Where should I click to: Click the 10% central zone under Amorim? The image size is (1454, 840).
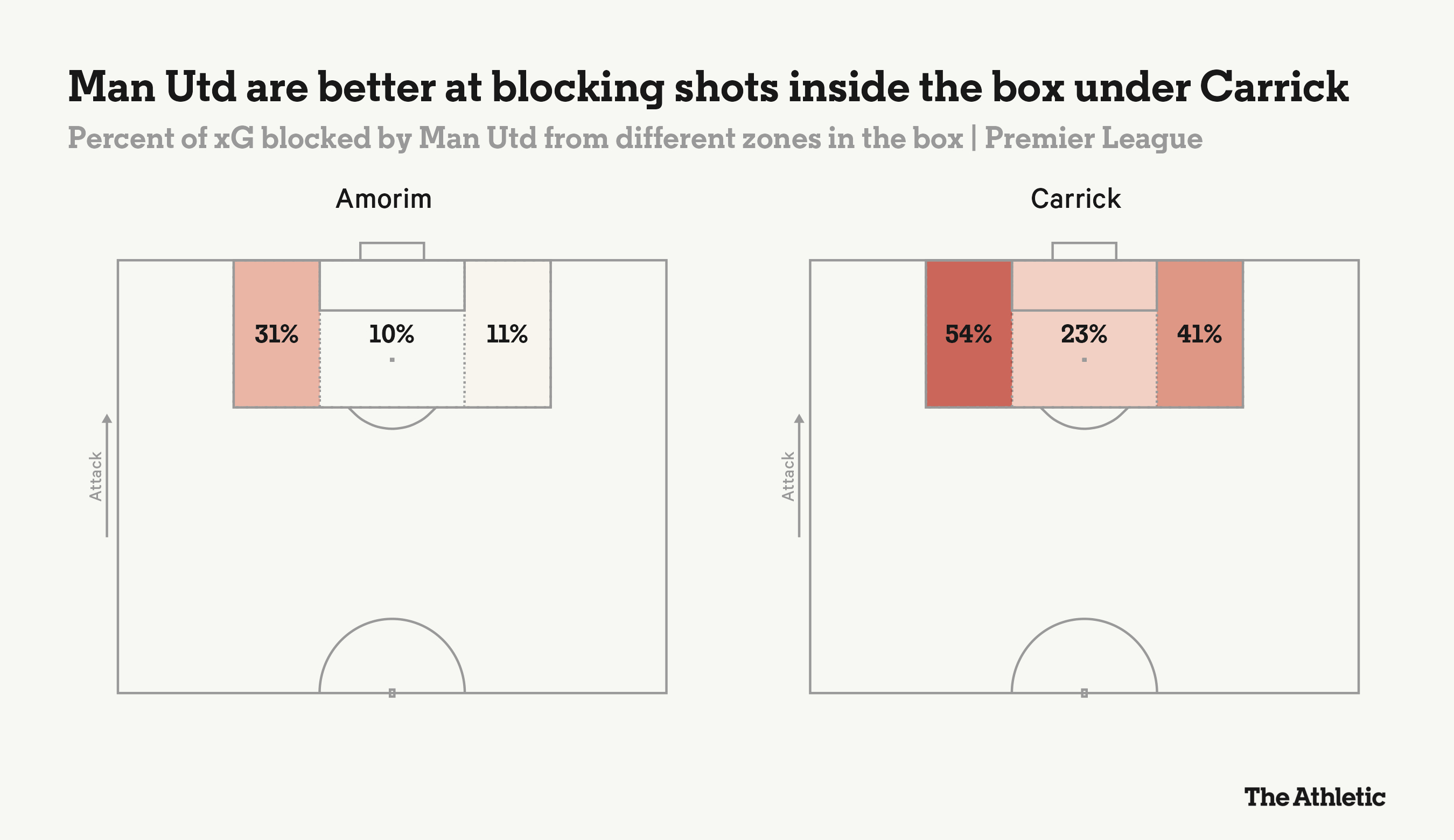click(392, 359)
